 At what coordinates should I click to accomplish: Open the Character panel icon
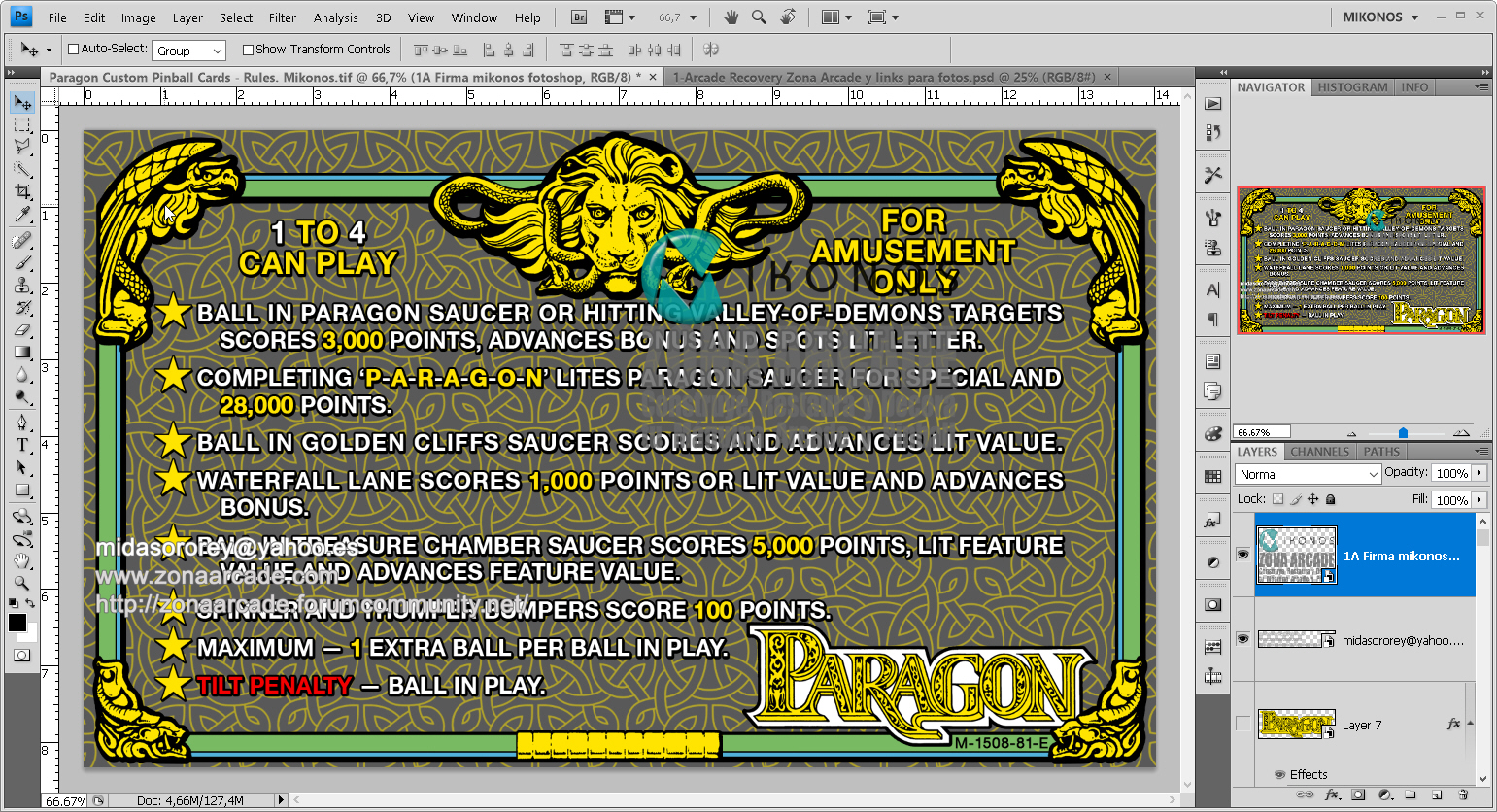coord(1212,288)
